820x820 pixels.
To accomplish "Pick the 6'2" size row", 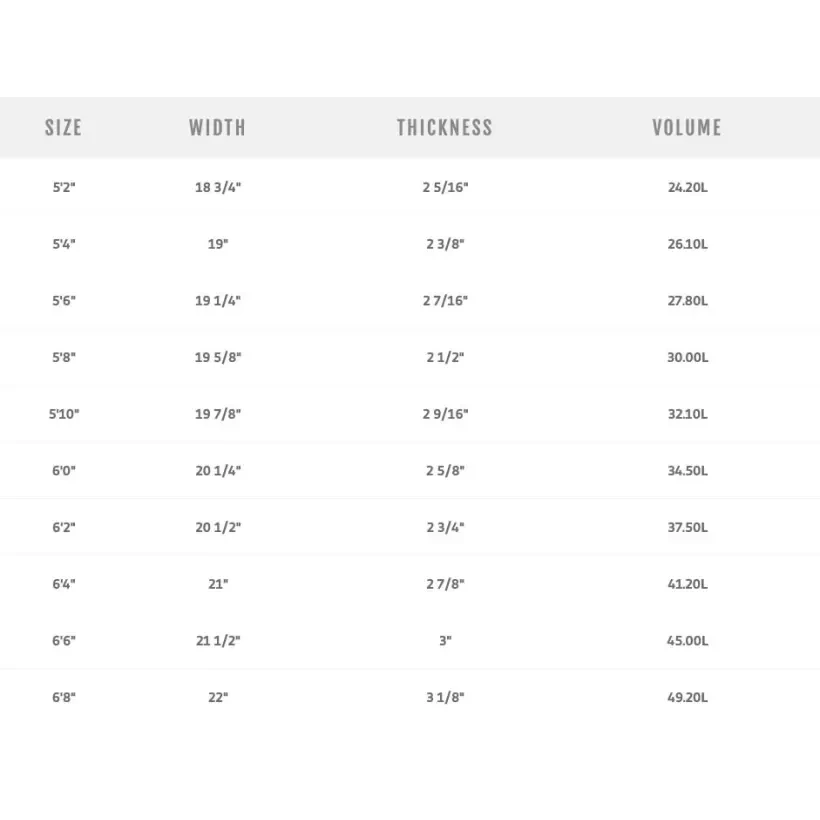I will (64, 527).
